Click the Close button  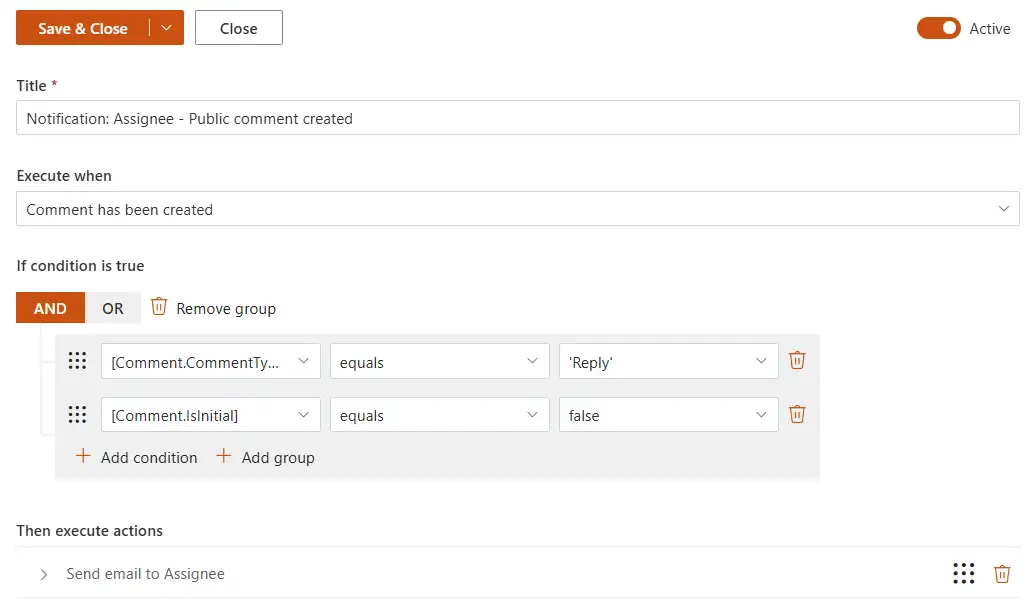pyautogui.click(x=238, y=28)
